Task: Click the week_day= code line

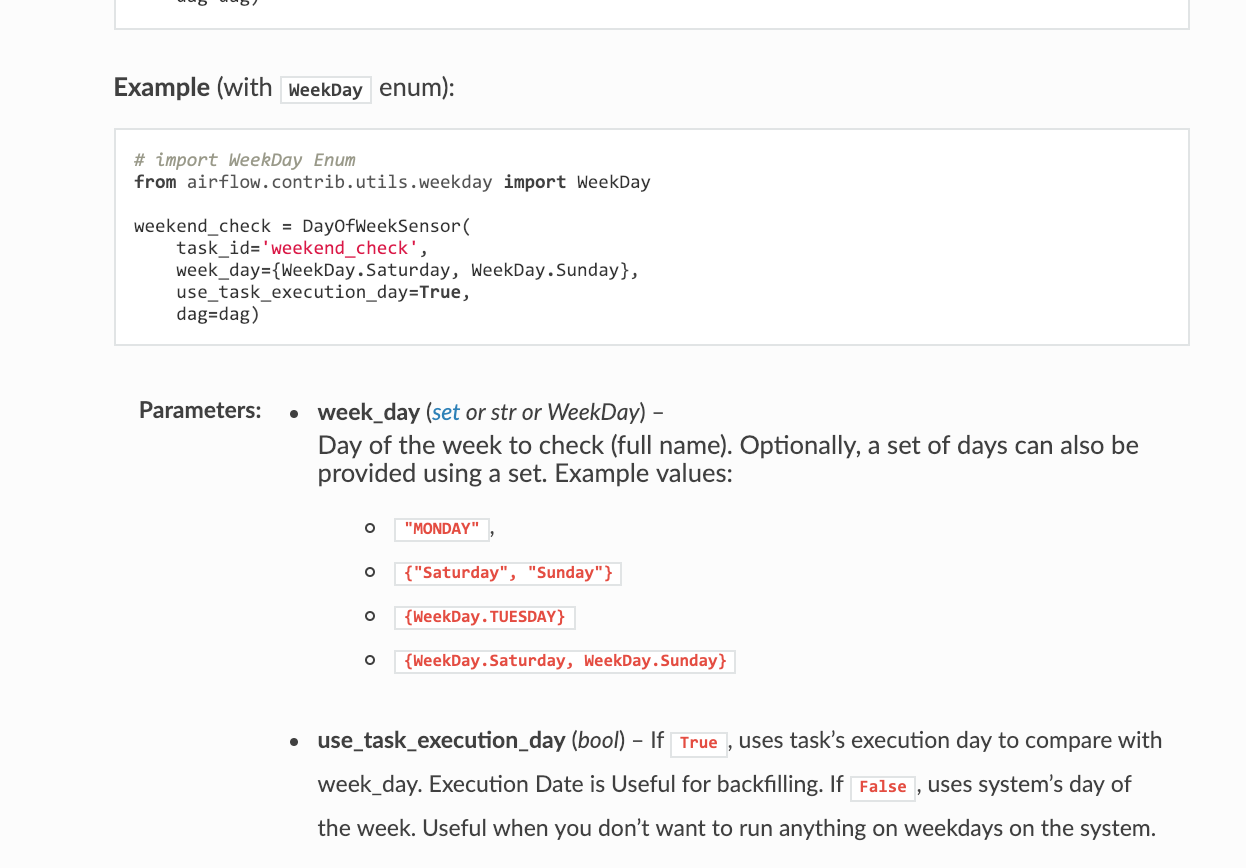Action: tap(406, 270)
